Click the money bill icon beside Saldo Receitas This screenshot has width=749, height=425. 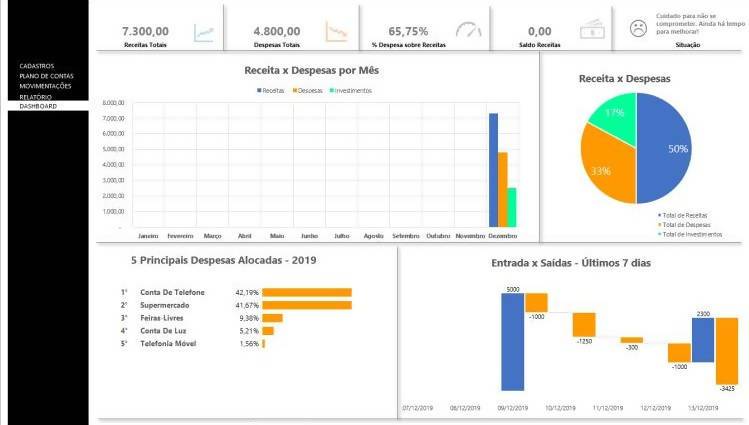tap(592, 30)
